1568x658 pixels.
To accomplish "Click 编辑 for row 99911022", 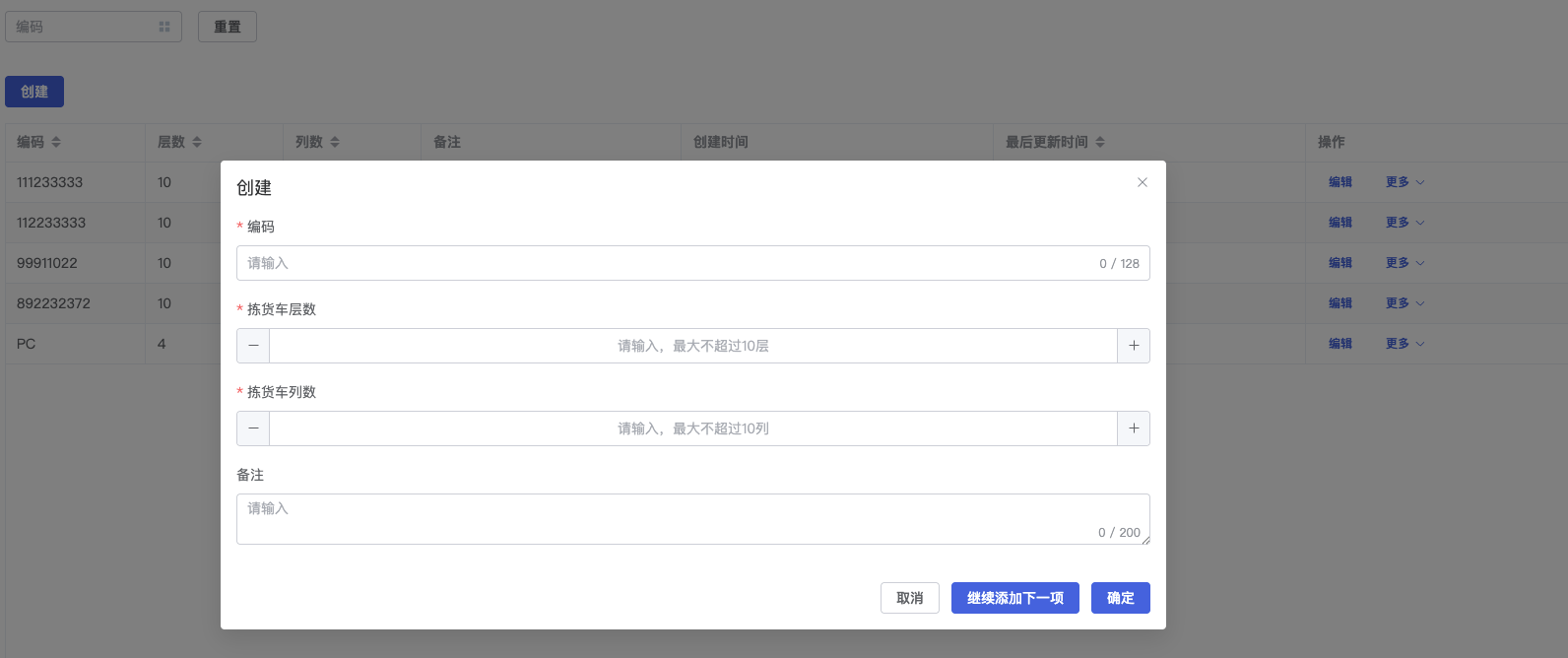I will pyautogui.click(x=1340, y=263).
